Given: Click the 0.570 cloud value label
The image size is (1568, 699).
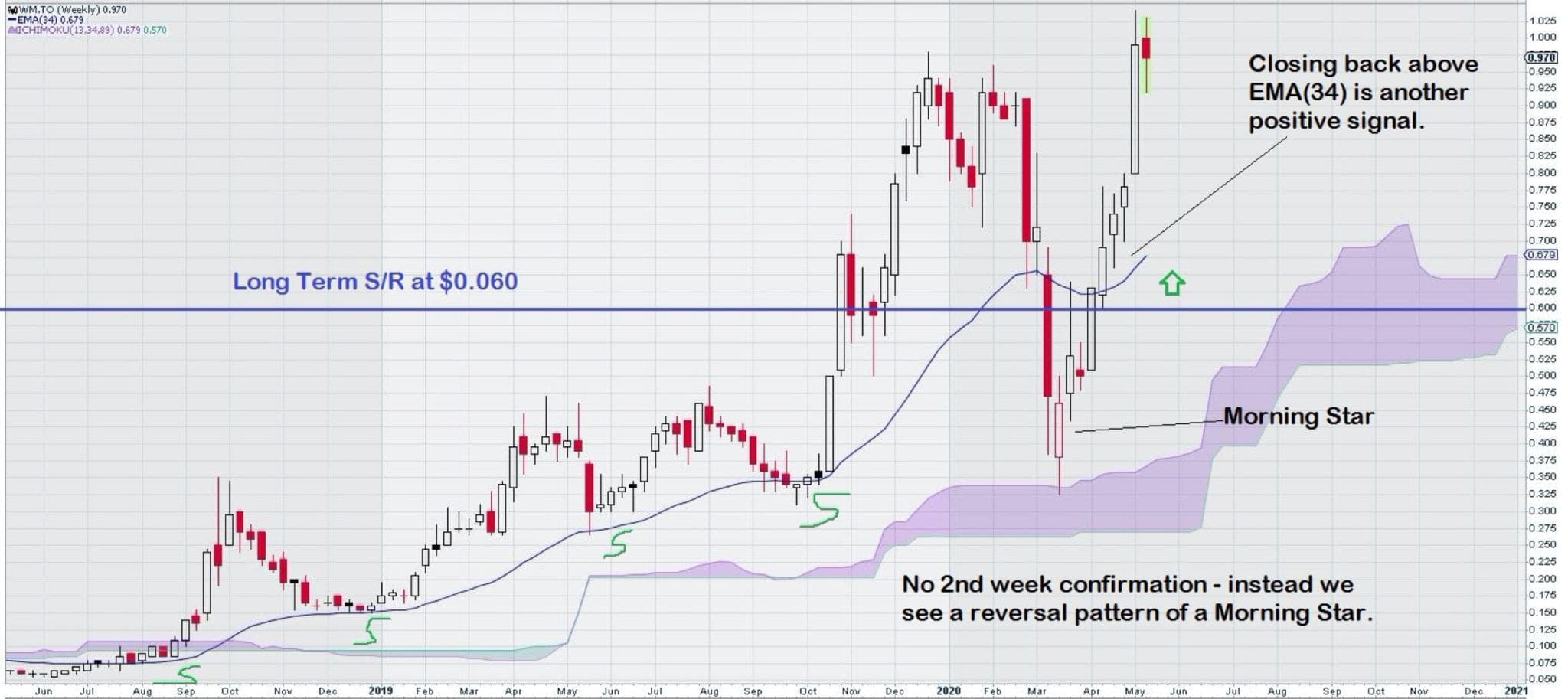Looking at the screenshot, I should tap(1540, 327).
